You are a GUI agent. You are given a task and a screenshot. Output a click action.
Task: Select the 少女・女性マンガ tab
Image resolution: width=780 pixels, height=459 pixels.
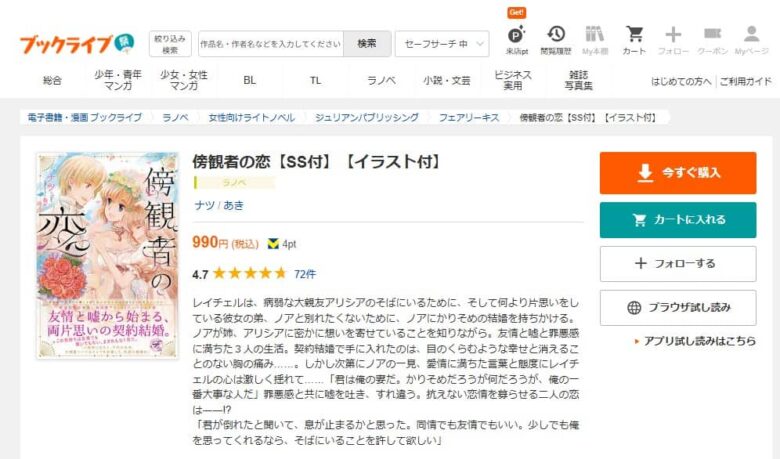(184, 81)
